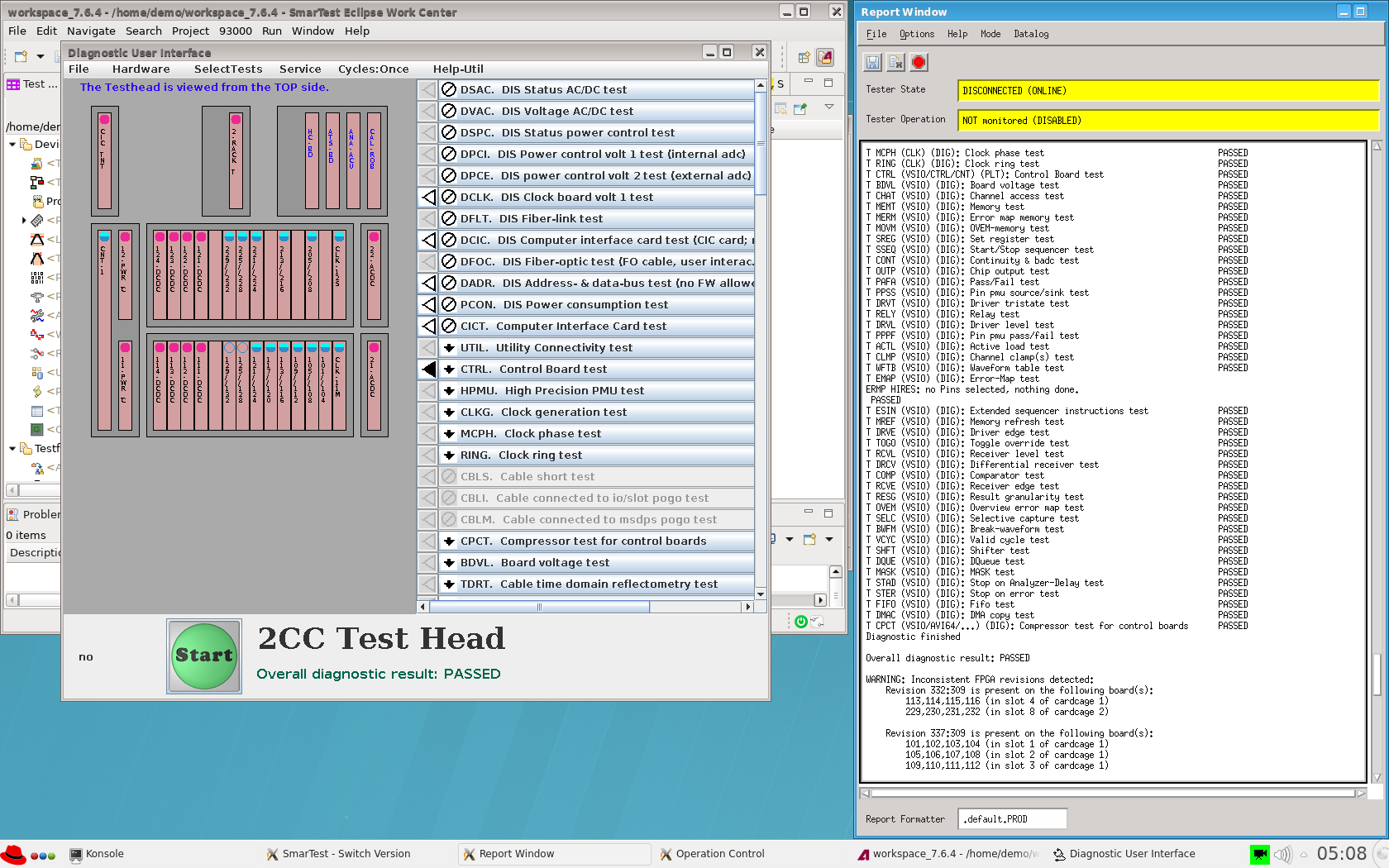The height and width of the screenshot is (868, 1389).
Task: Select the purple Test grid icon in left panel
Action: [x=12, y=83]
